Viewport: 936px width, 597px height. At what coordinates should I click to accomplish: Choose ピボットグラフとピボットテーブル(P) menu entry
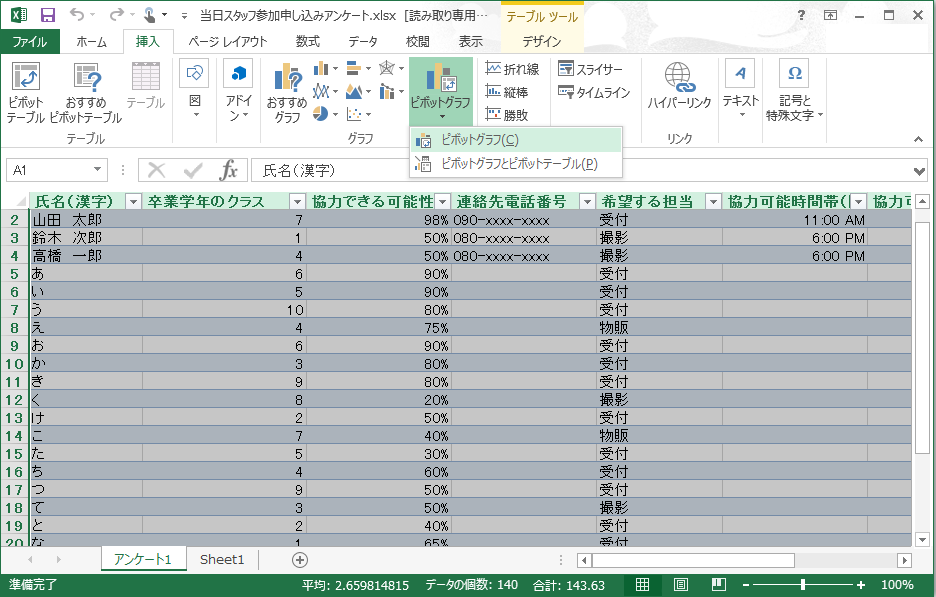[516, 164]
